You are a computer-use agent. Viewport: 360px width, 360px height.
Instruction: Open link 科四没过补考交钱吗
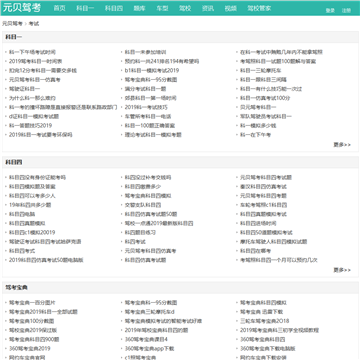tap(148, 177)
